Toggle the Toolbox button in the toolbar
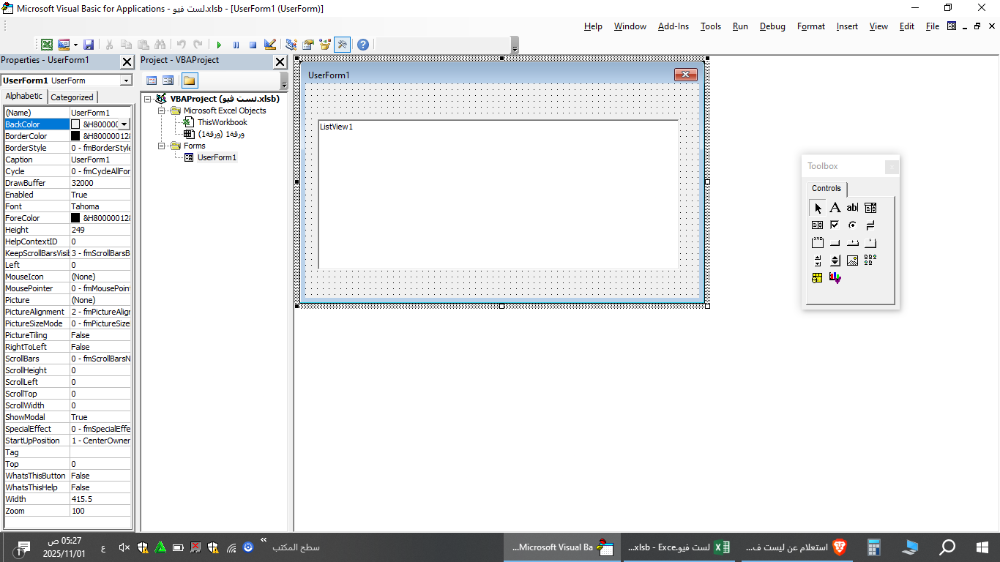 [342, 45]
